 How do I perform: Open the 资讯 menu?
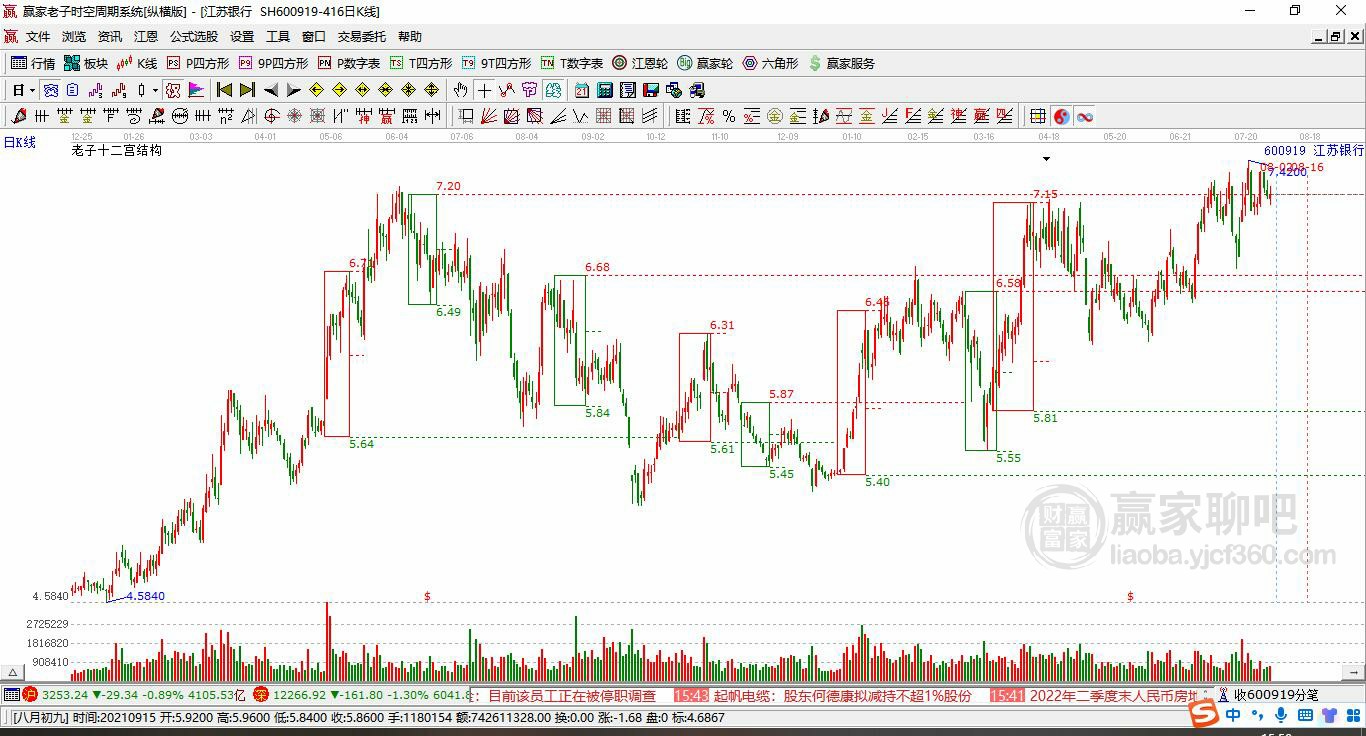click(110, 37)
